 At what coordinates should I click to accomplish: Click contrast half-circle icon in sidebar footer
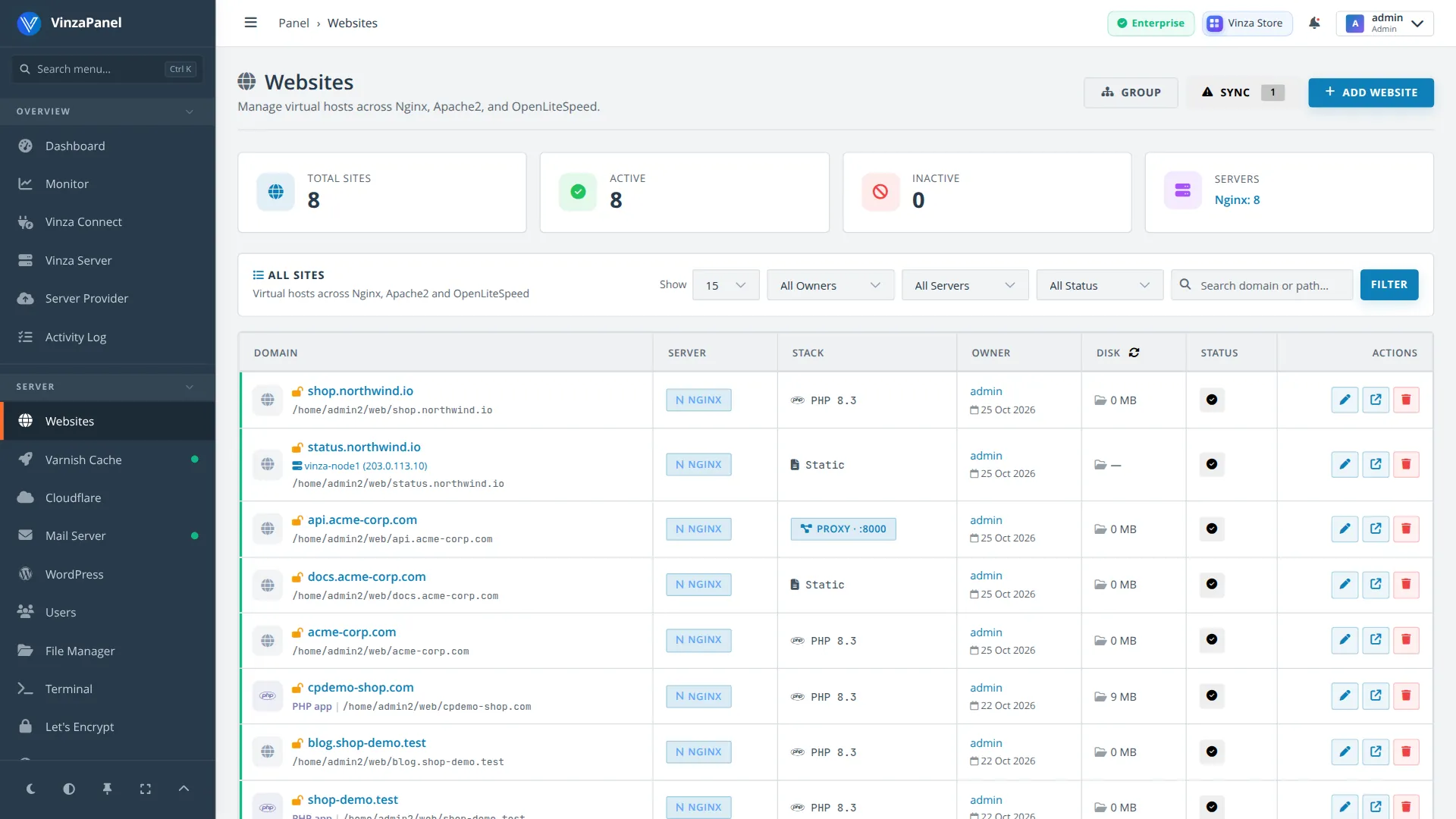pos(69,789)
